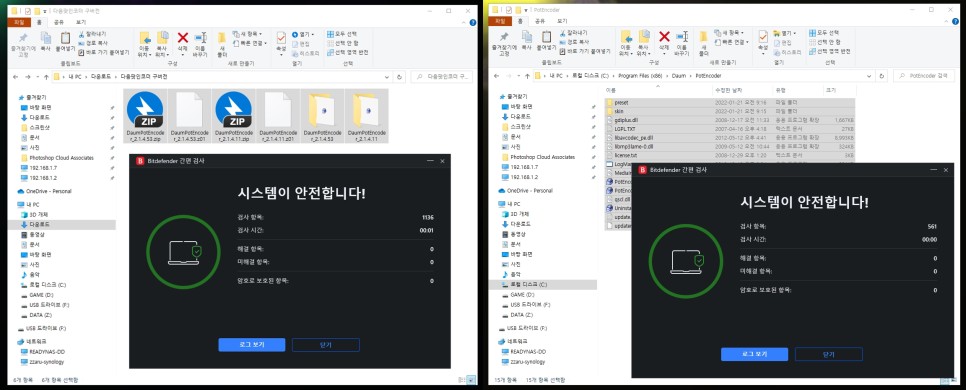This screenshot has height=390, width=966.
Task: Switch to 보기 tab in PotEncoder window
Action: pos(562,22)
